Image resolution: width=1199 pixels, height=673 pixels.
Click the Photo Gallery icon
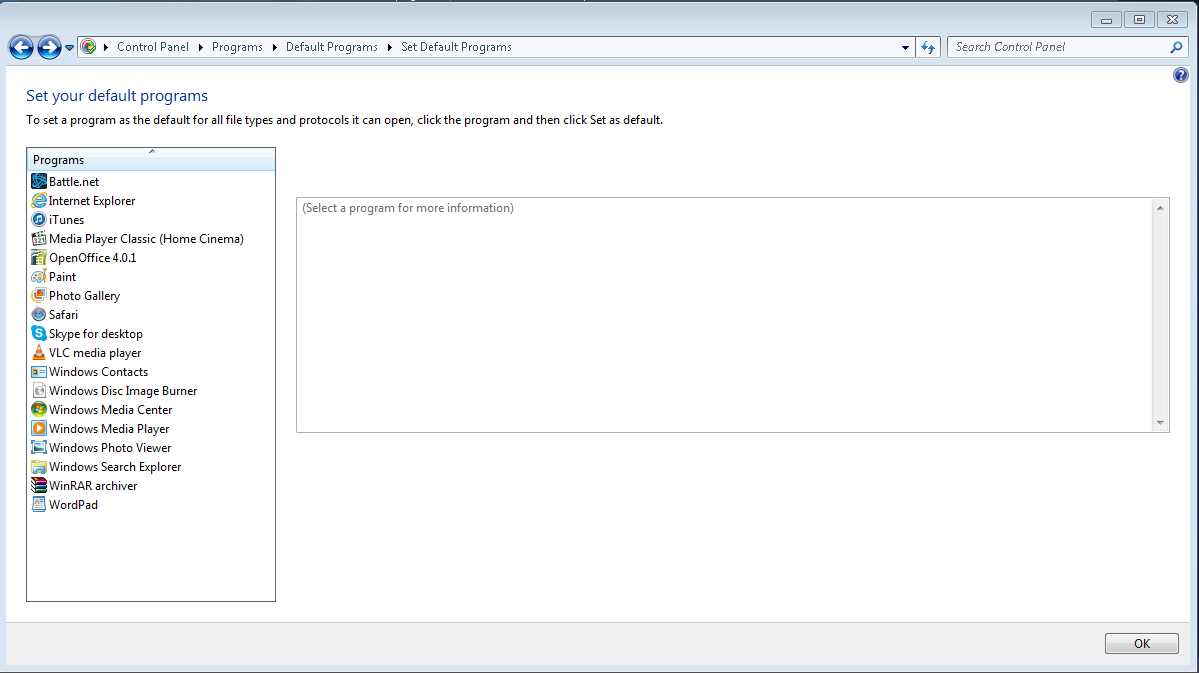(39, 295)
